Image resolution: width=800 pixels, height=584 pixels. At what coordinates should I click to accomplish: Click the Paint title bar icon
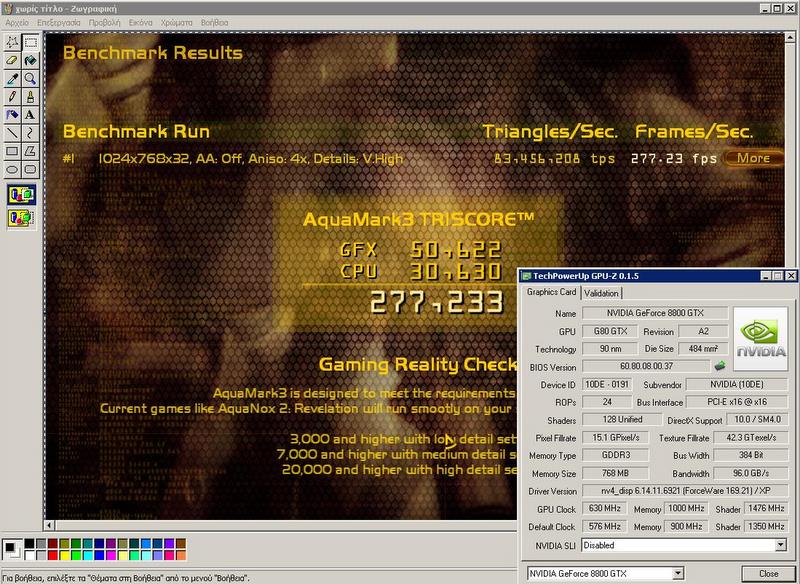tap(7, 9)
